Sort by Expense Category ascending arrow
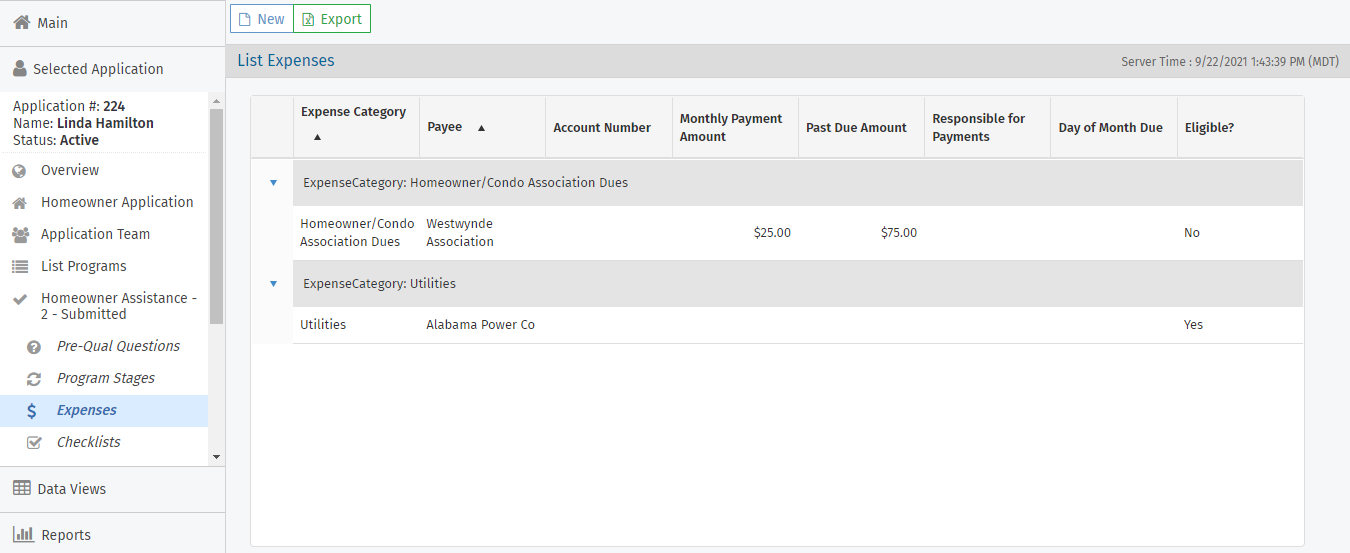This screenshot has width=1350, height=553. (318, 136)
